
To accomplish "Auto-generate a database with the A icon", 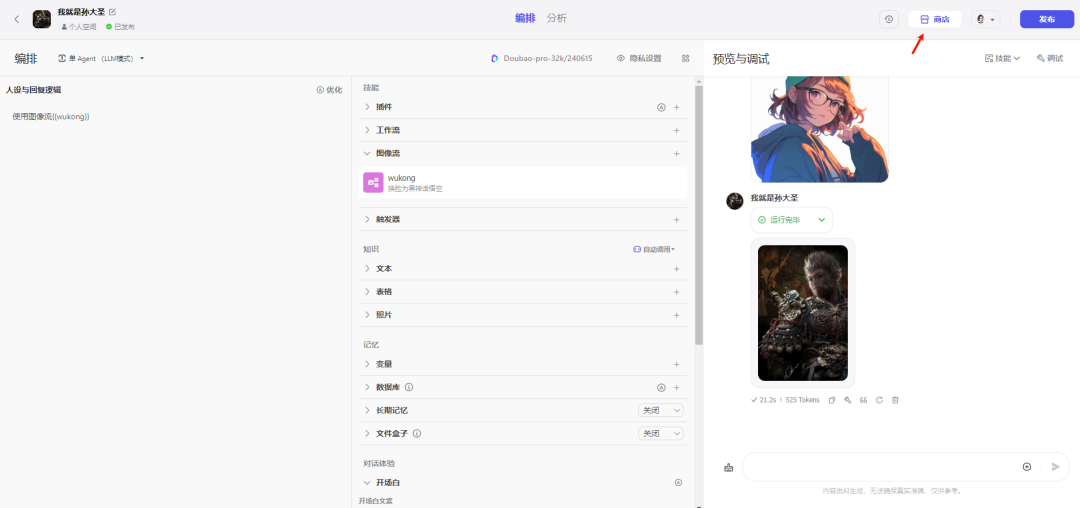I will click(x=661, y=388).
